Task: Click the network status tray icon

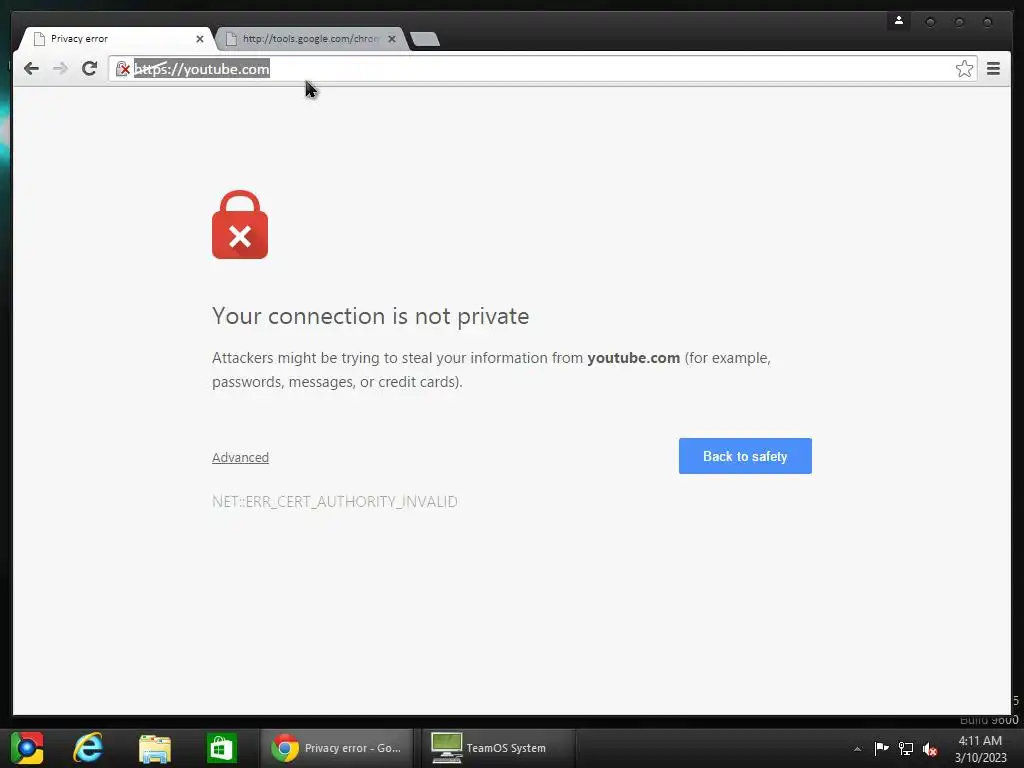Action: click(906, 748)
